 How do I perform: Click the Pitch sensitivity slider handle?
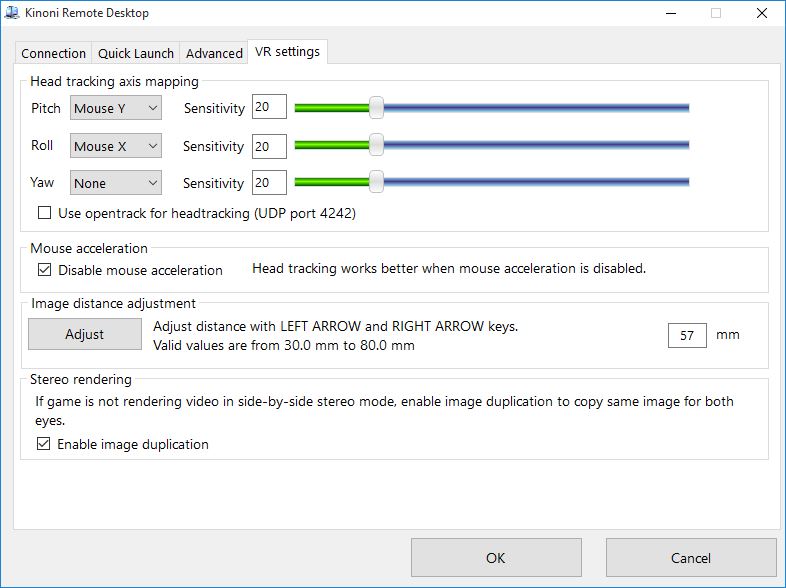point(376,108)
